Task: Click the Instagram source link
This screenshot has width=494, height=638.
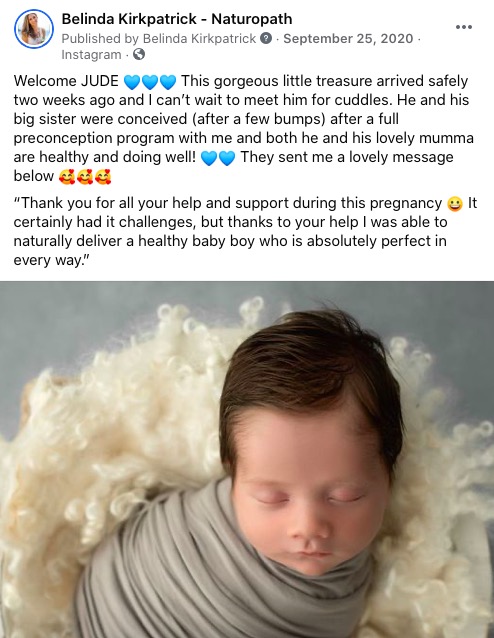Action: click(91, 55)
